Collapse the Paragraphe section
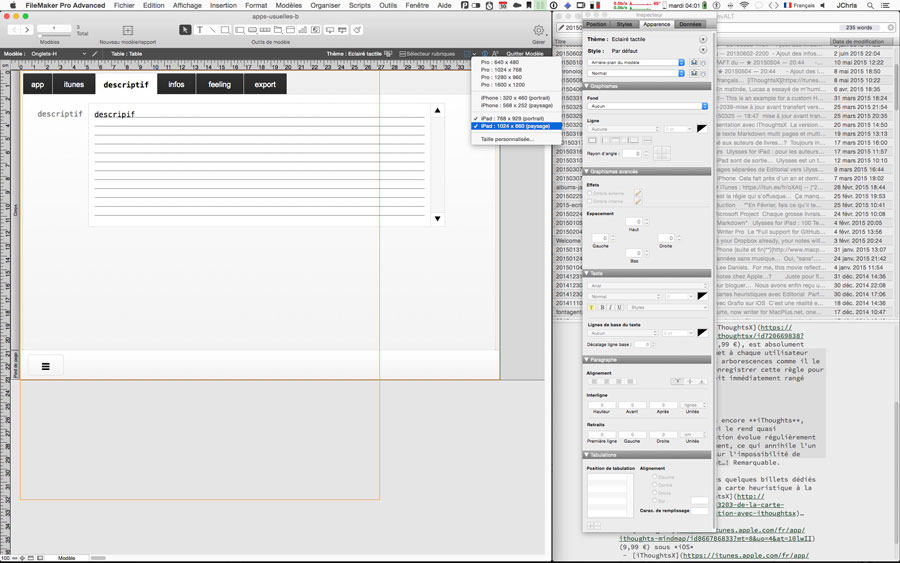The width and height of the screenshot is (900, 563). coord(587,360)
